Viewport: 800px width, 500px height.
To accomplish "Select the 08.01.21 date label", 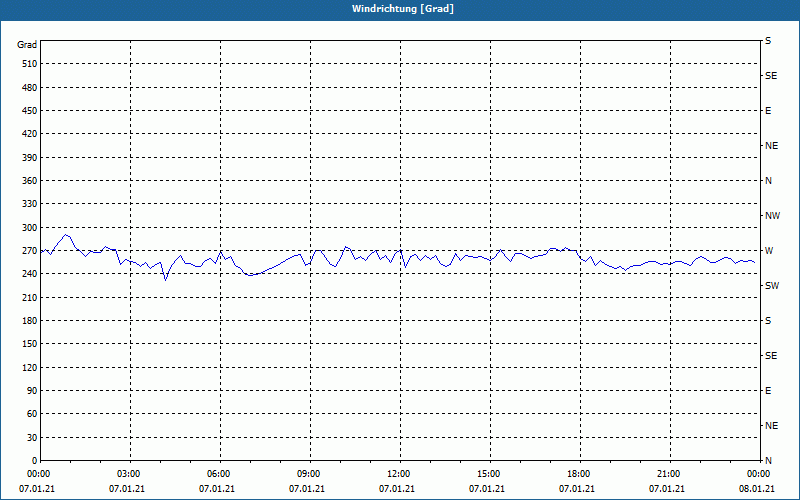I will [757, 489].
